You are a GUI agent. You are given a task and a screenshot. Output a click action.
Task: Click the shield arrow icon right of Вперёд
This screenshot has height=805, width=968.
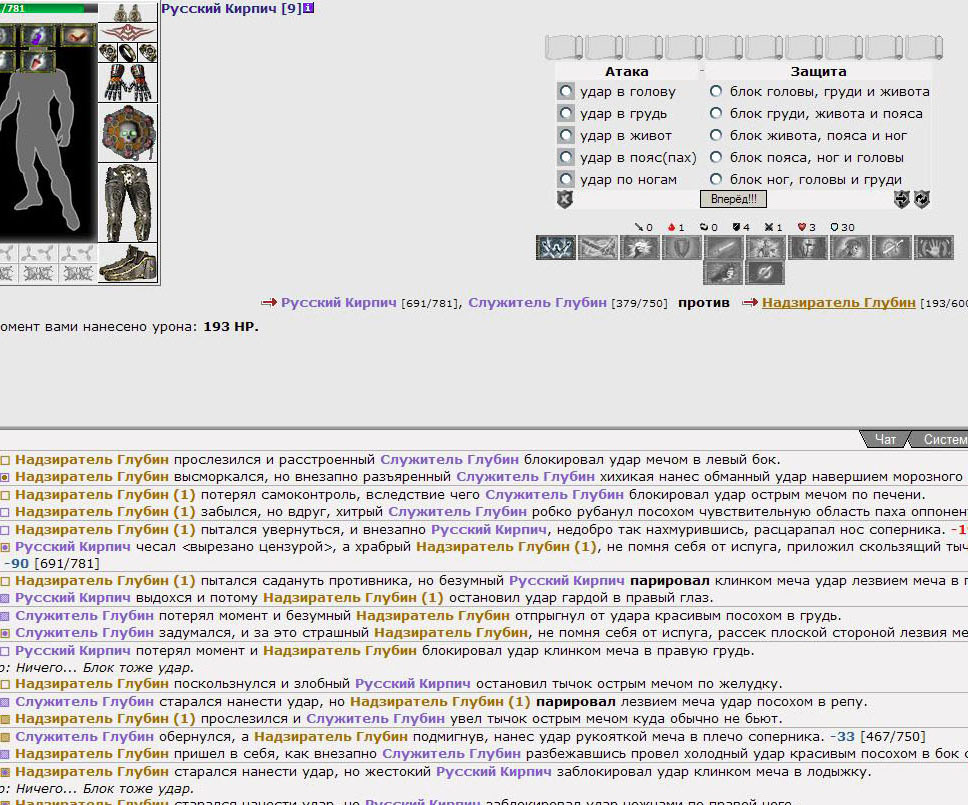click(x=901, y=199)
